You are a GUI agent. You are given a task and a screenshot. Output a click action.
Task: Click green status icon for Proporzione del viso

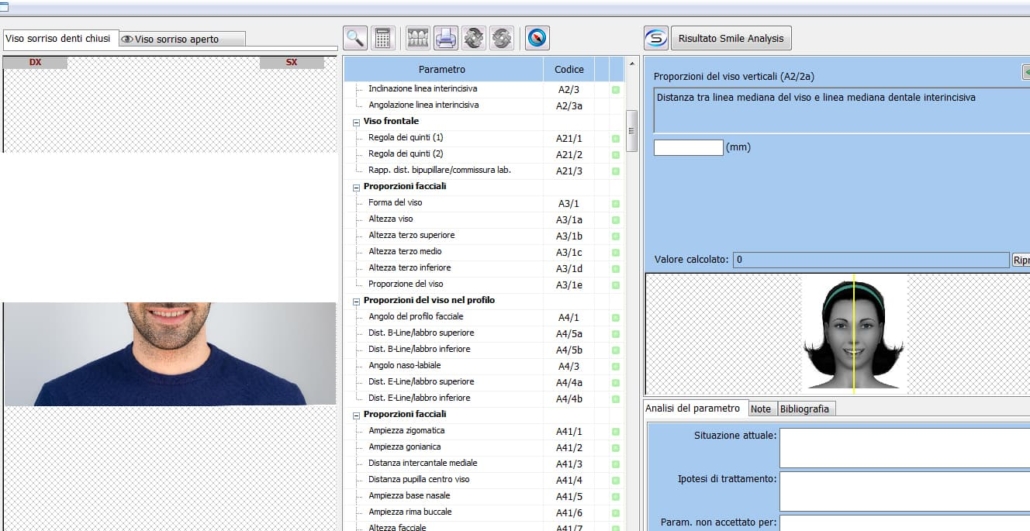pyautogui.click(x=616, y=285)
